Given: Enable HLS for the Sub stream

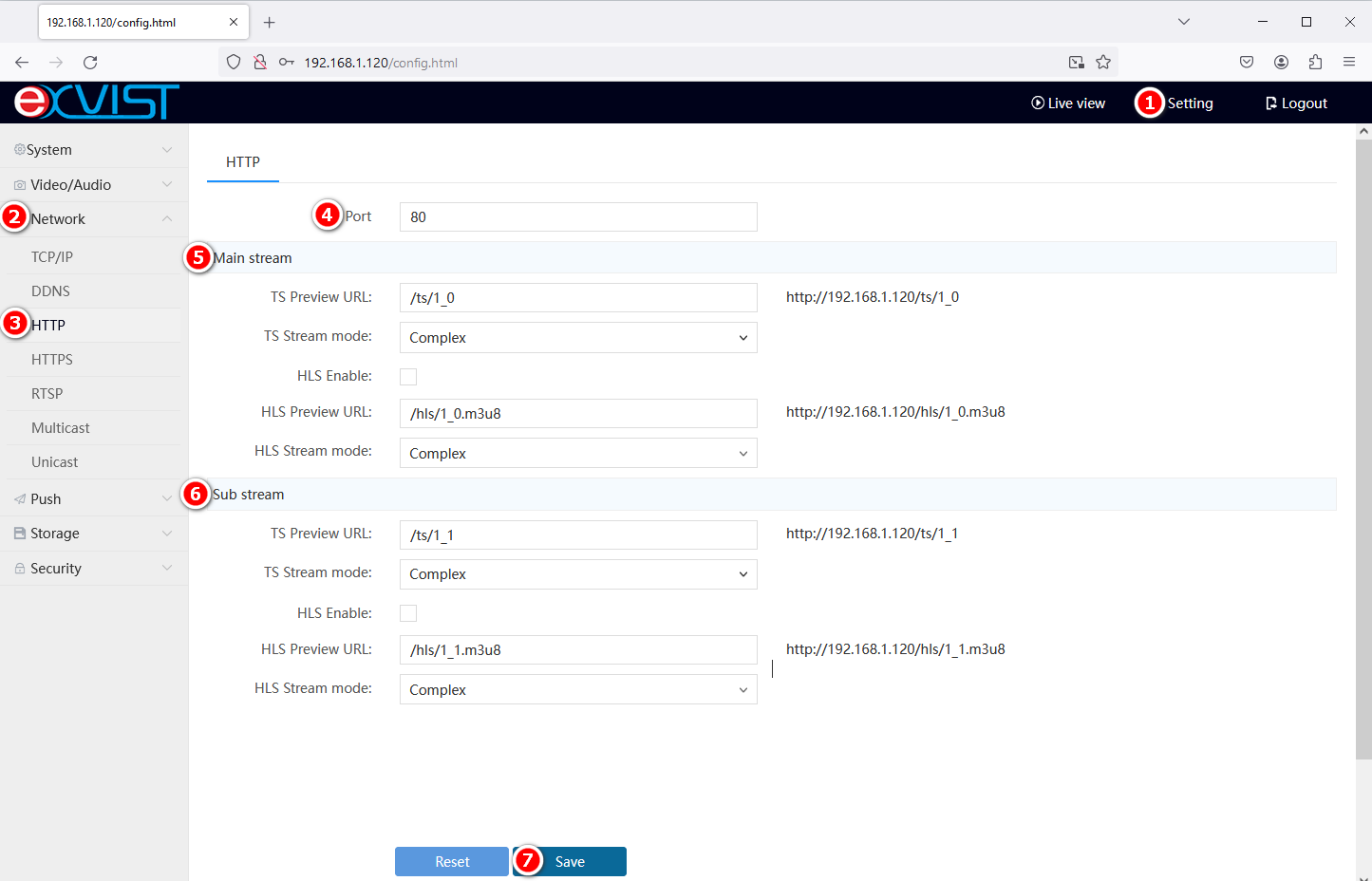Looking at the screenshot, I should (x=408, y=613).
